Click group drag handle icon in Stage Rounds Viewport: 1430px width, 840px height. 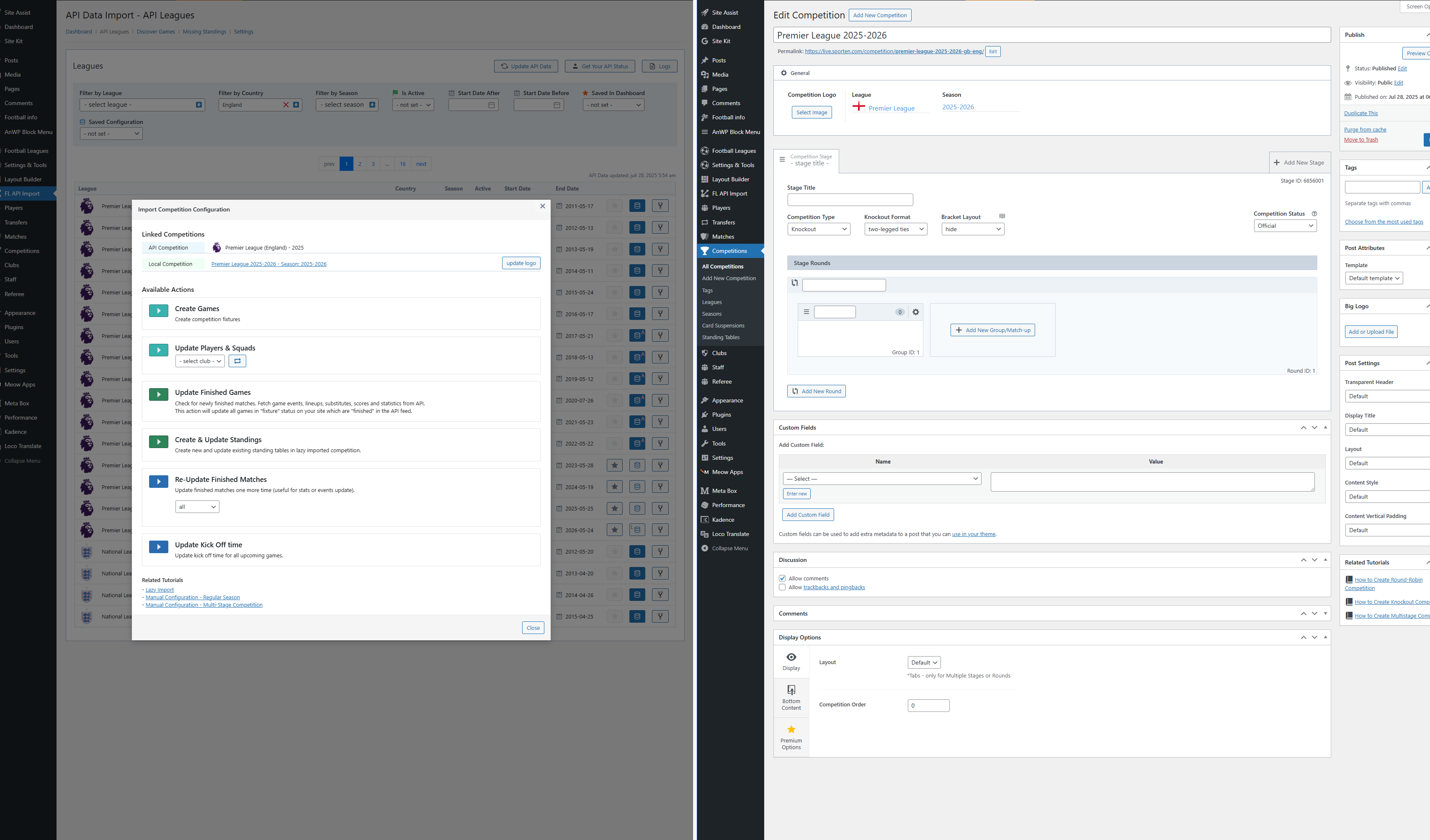click(x=806, y=312)
